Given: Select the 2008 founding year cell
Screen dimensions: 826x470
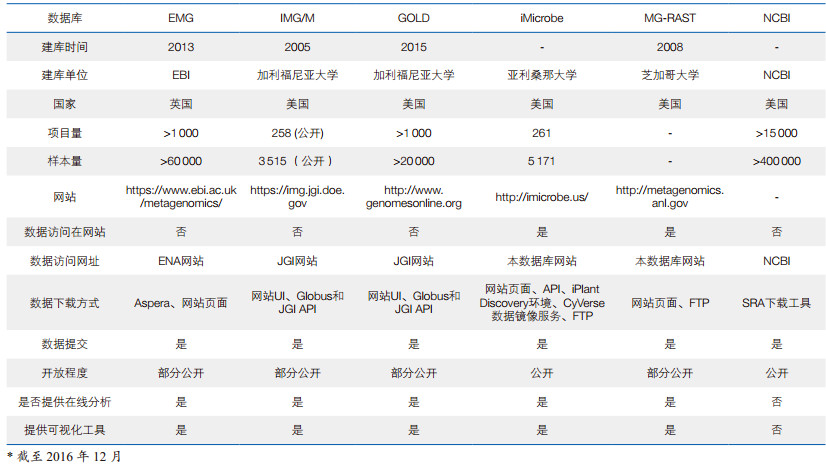Looking at the screenshot, I should [670, 47].
